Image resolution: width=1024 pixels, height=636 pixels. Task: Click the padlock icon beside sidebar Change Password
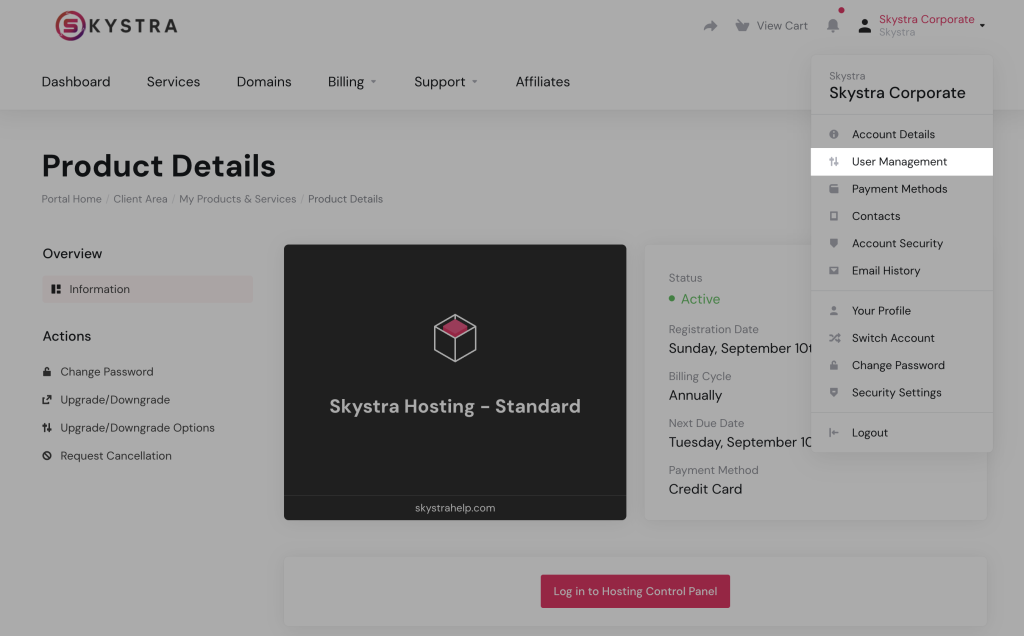tap(47, 372)
